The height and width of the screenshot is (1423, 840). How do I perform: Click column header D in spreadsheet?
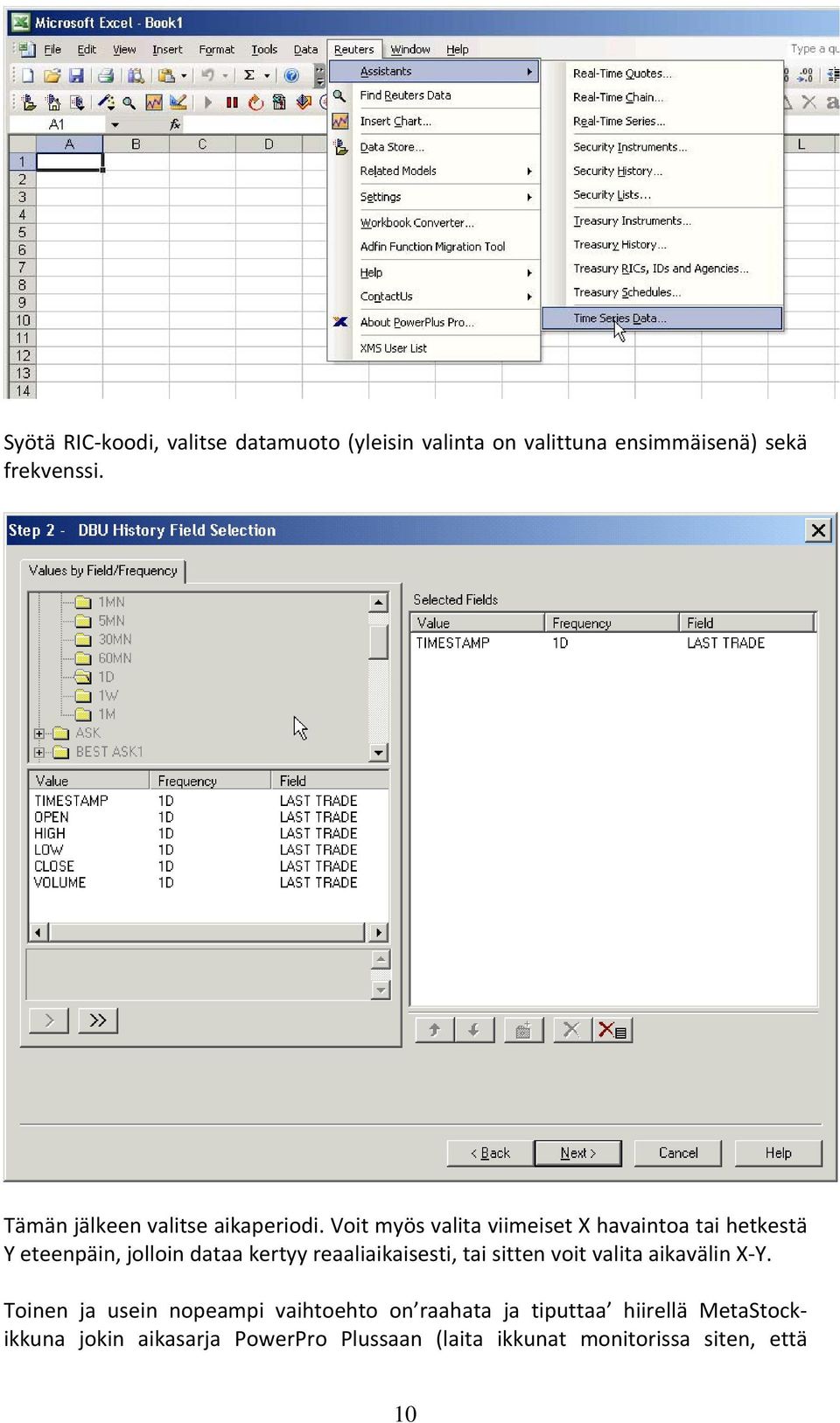pyautogui.click(x=269, y=144)
